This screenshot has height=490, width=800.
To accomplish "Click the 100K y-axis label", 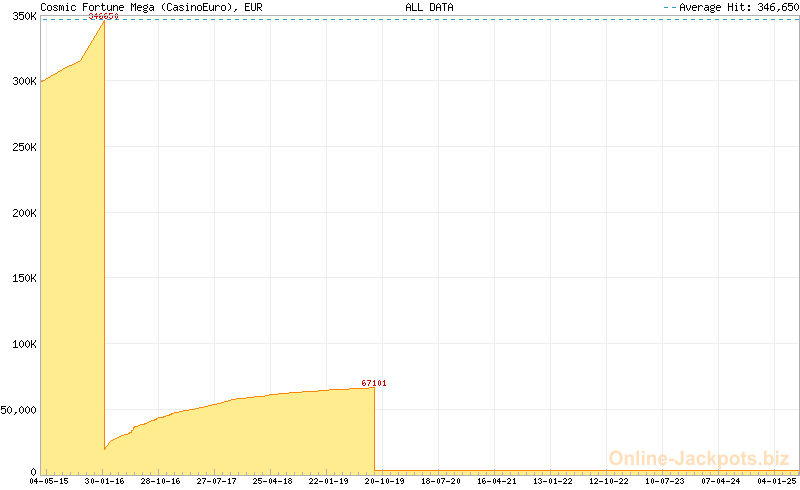I will [19, 344].
